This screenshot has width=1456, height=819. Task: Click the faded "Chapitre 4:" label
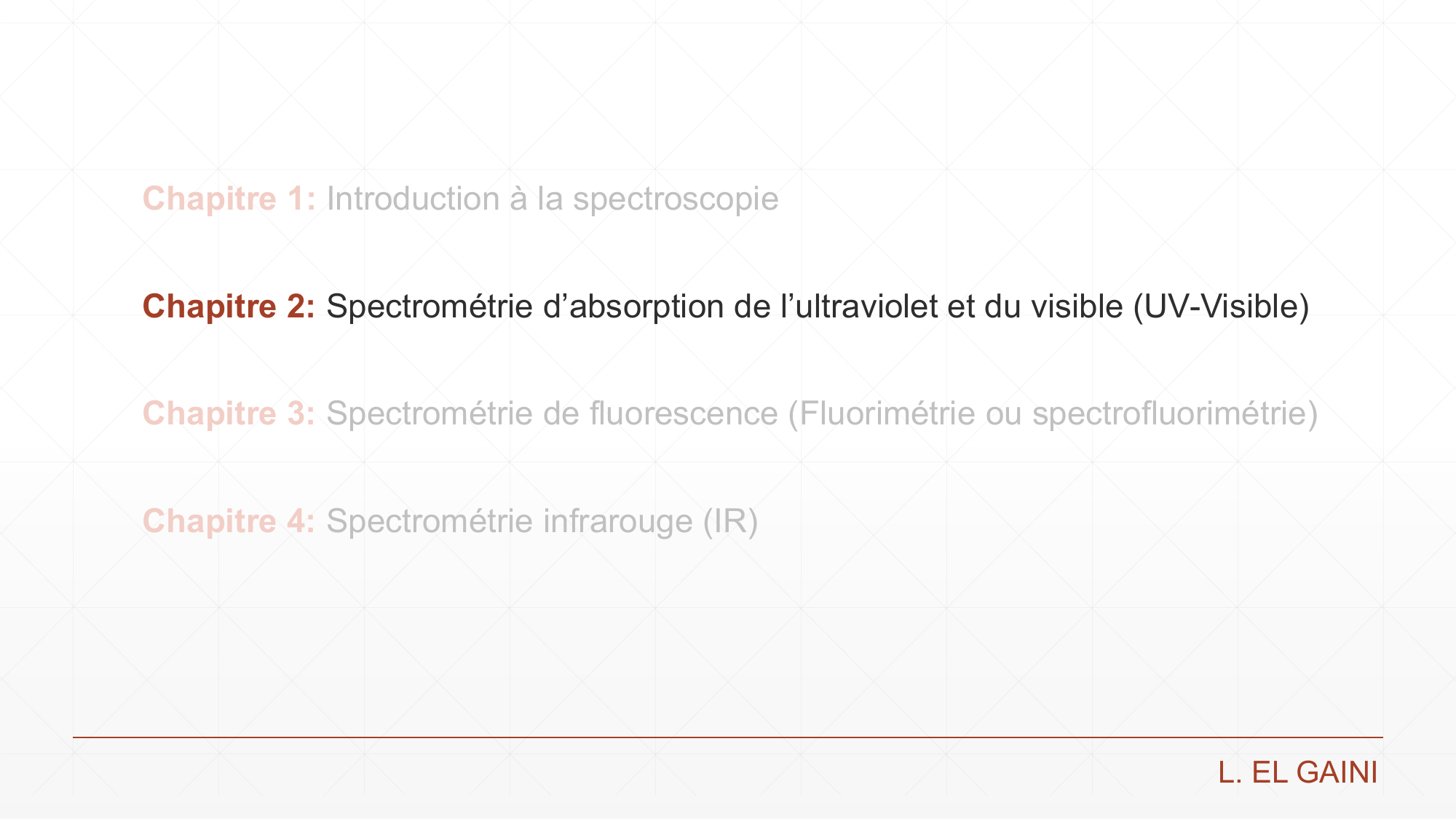pos(229,521)
